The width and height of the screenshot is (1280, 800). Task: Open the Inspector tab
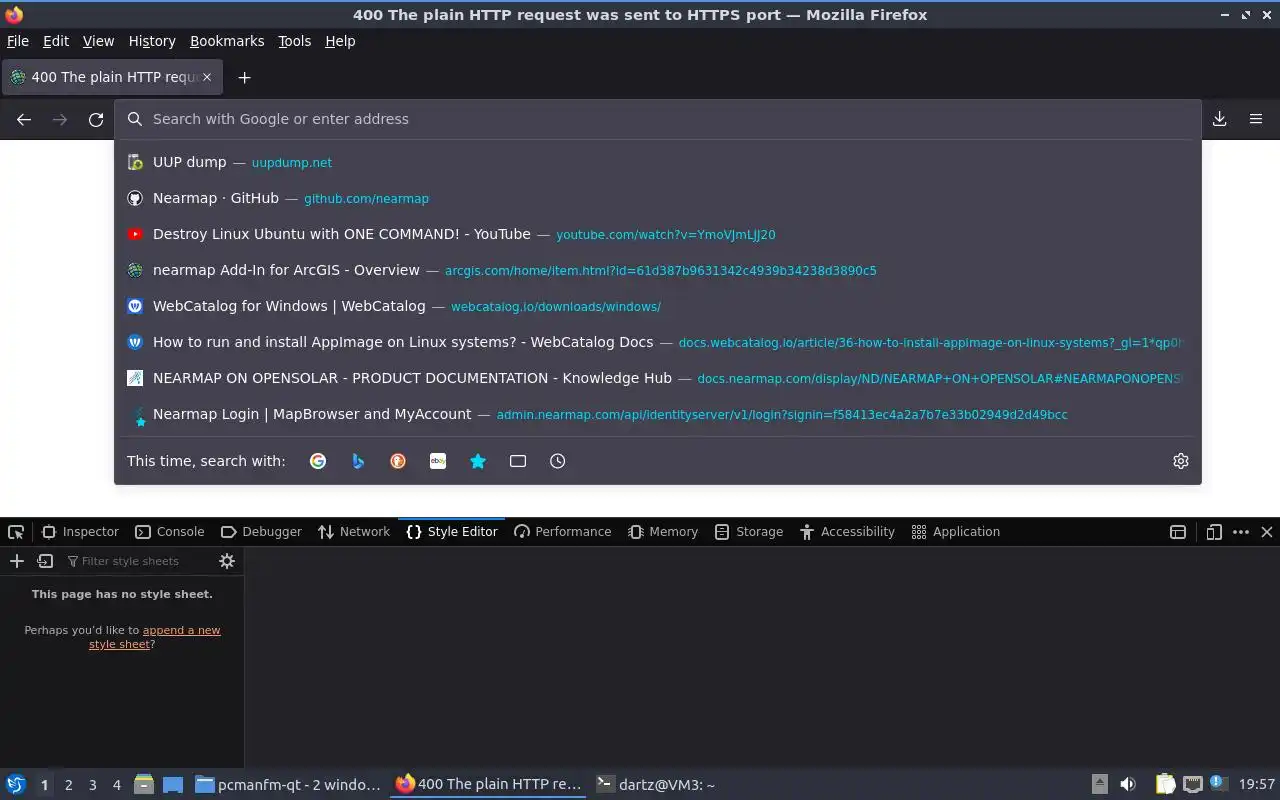[x=80, y=532]
